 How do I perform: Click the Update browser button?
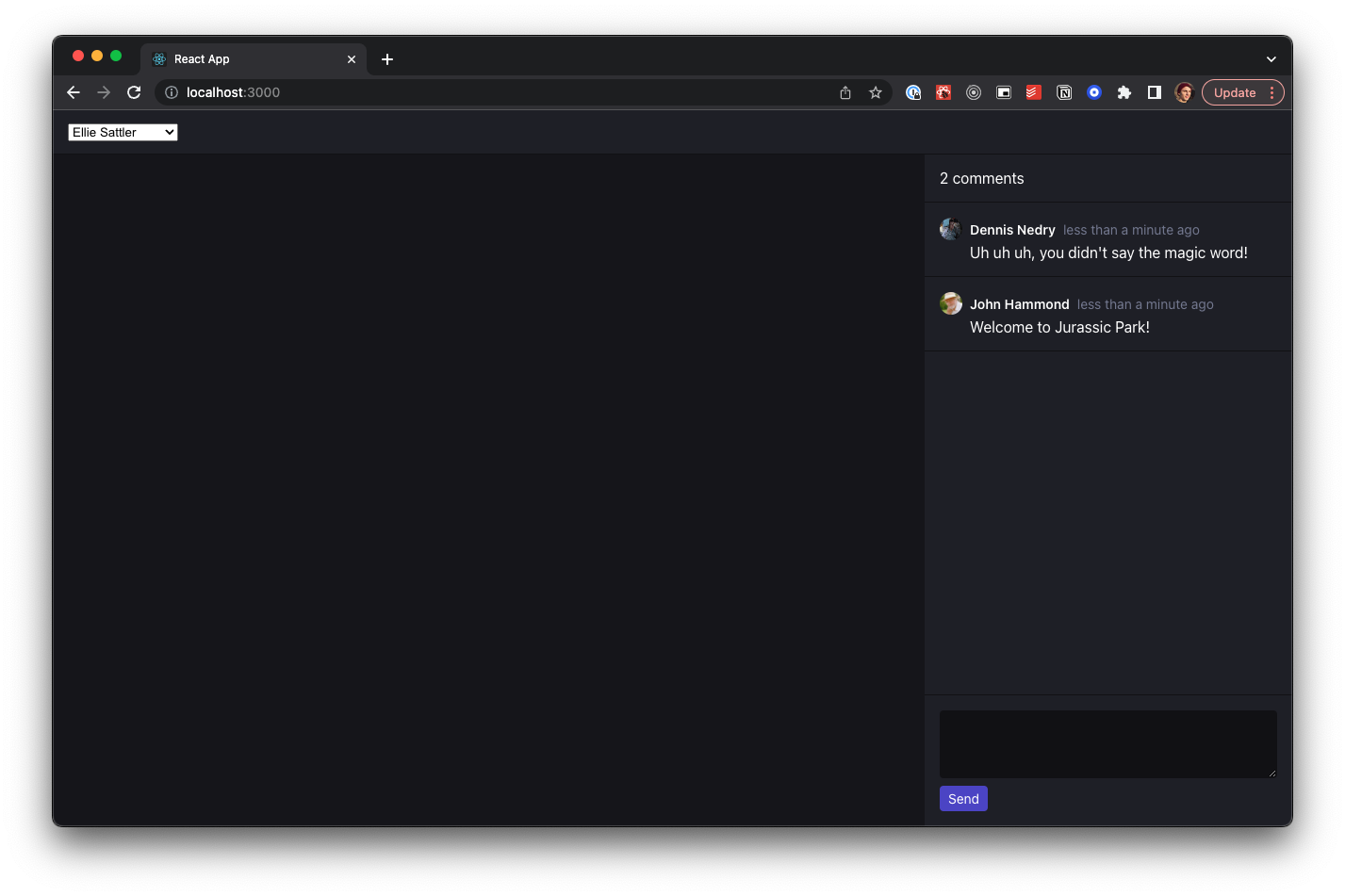[1235, 92]
